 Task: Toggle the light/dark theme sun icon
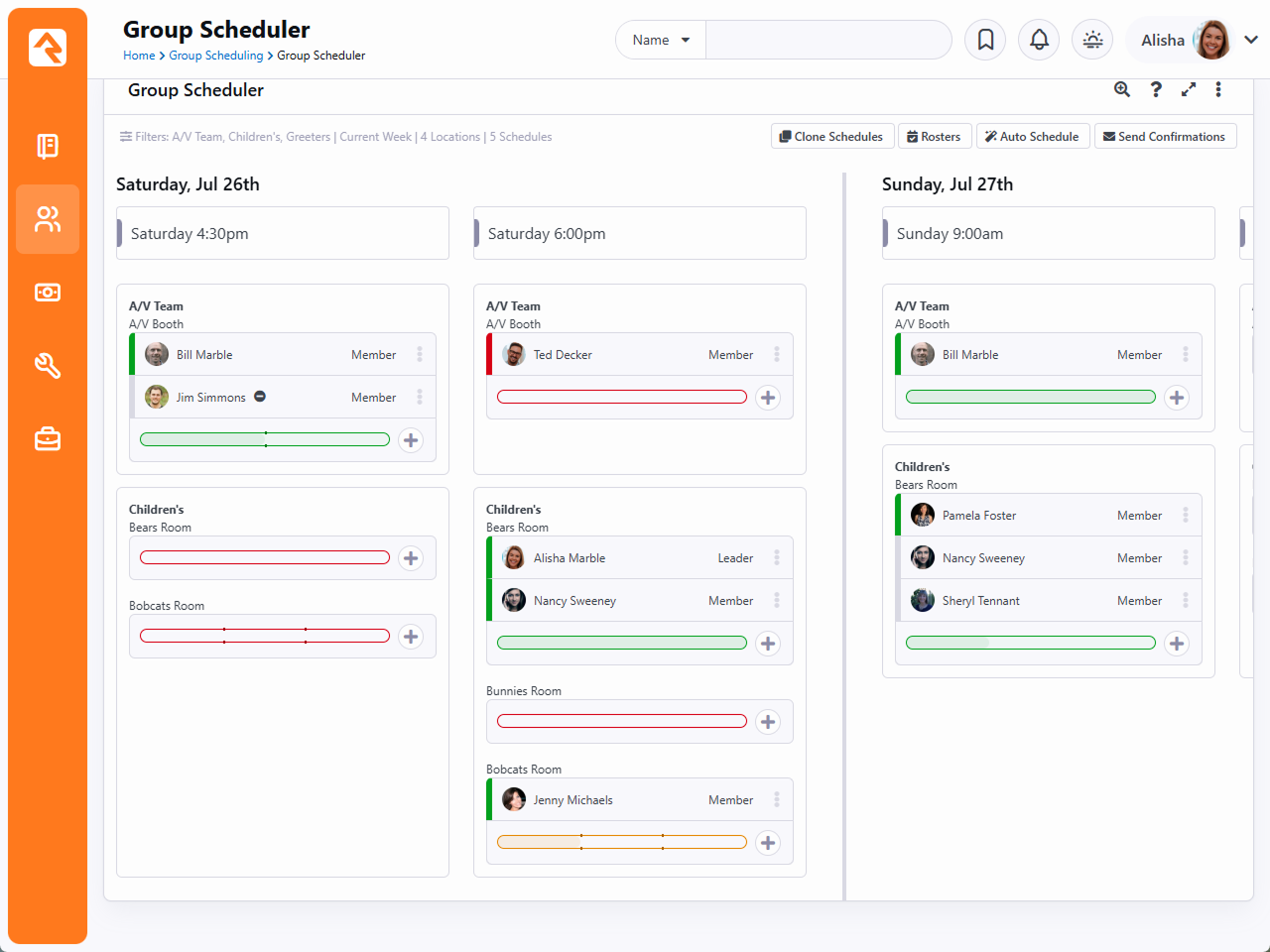pos(1092,40)
